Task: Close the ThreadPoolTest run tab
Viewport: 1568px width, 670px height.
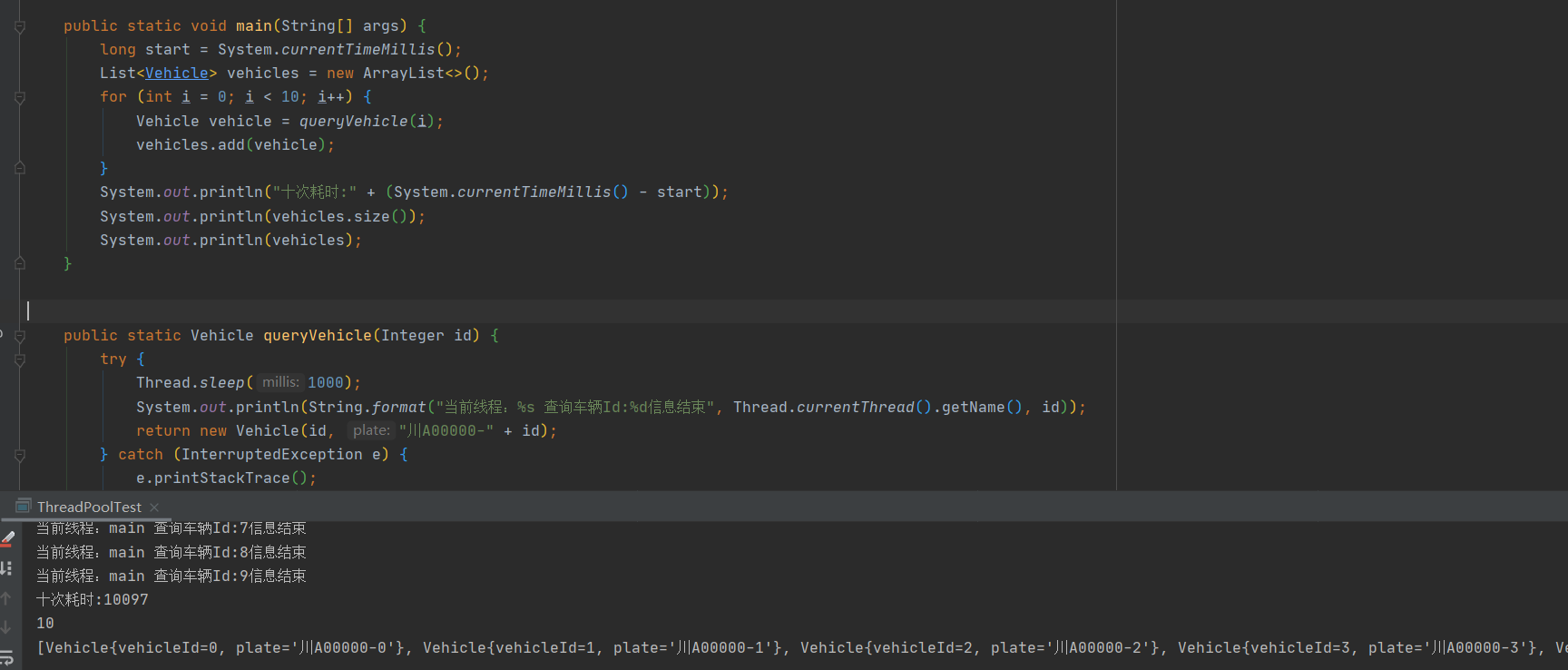Action: (154, 507)
